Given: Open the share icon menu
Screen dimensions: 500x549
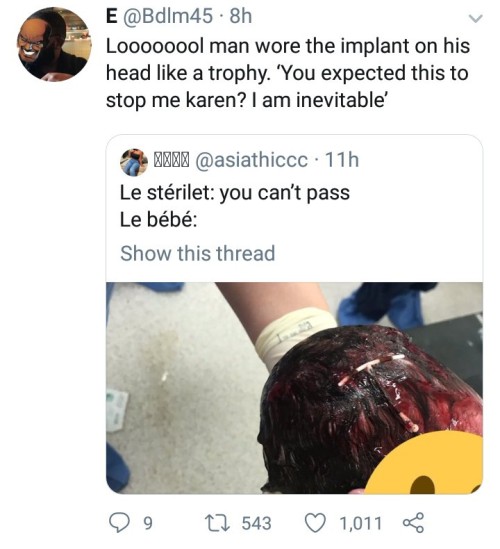Looking at the screenshot, I should tap(414, 523).
